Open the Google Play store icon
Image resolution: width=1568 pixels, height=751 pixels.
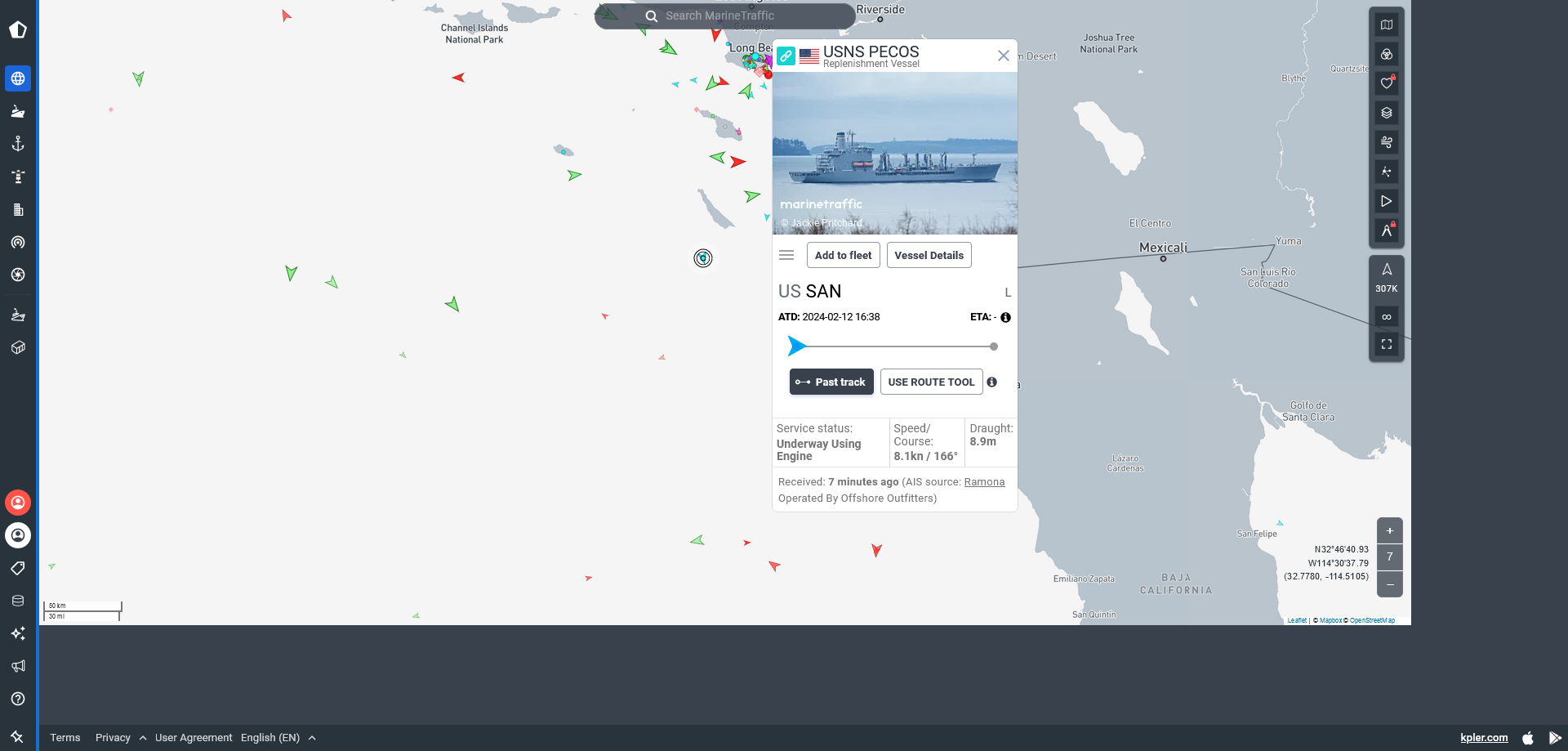(1555, 738)
